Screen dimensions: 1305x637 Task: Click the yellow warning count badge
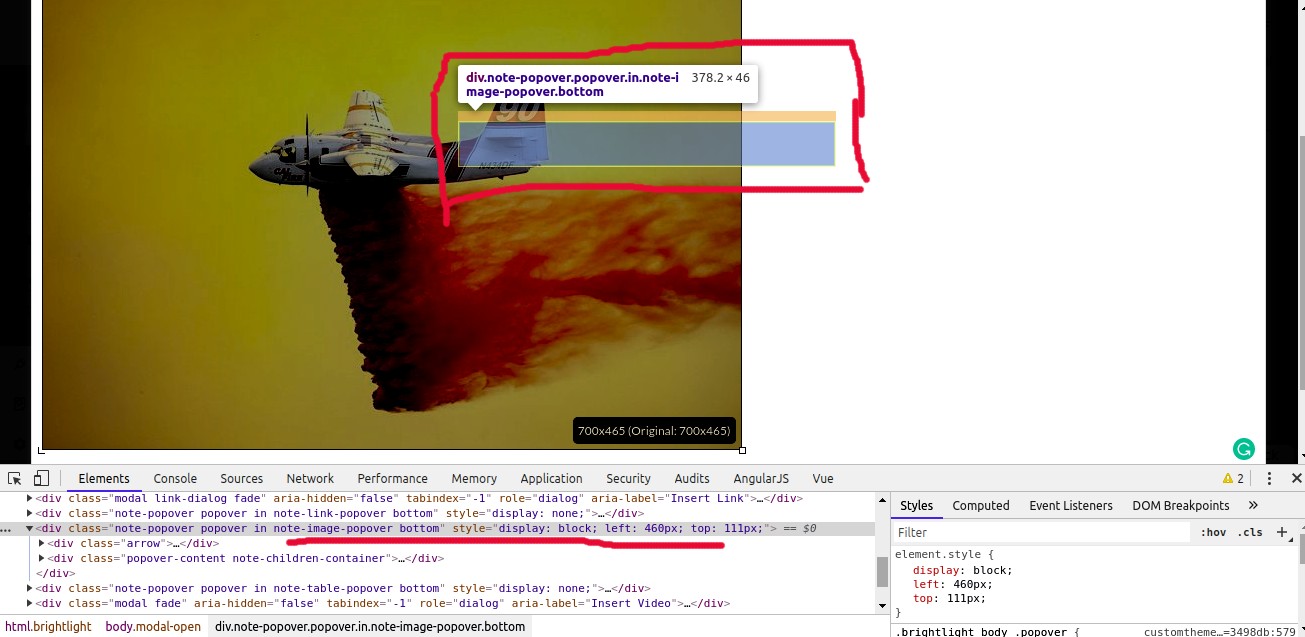1233,479
